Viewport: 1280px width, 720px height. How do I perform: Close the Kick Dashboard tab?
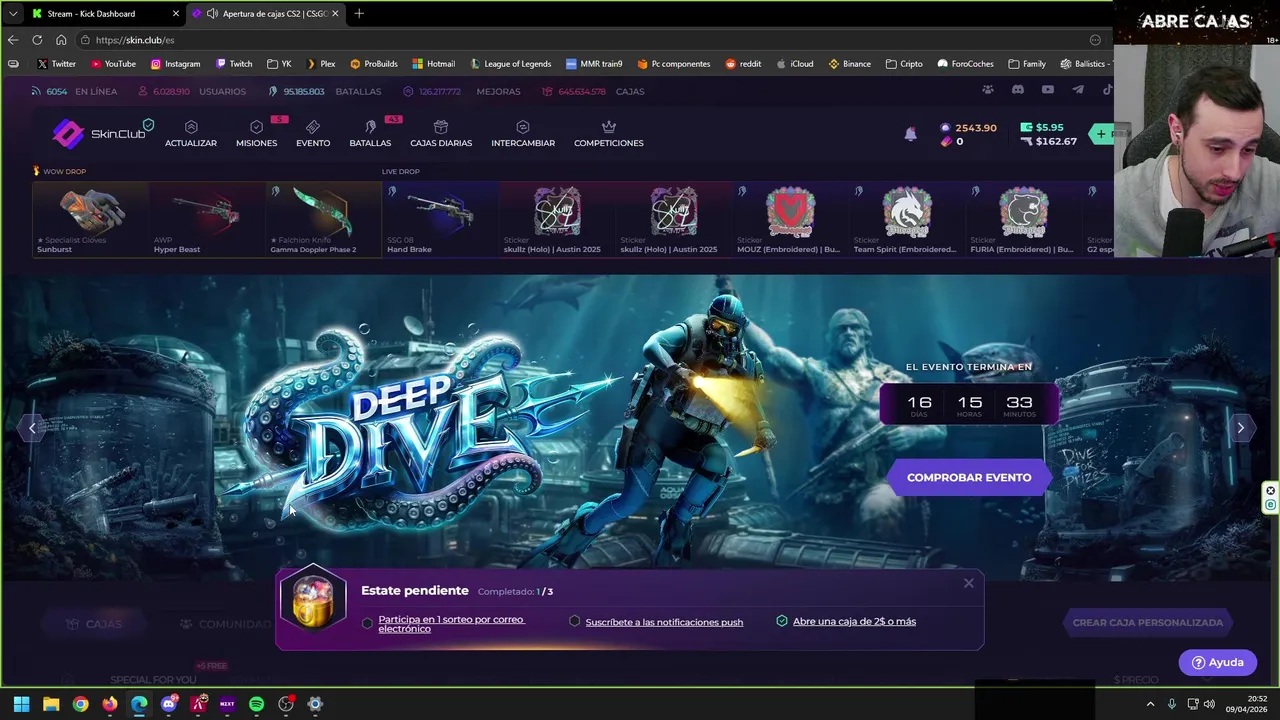click(176, 13)
